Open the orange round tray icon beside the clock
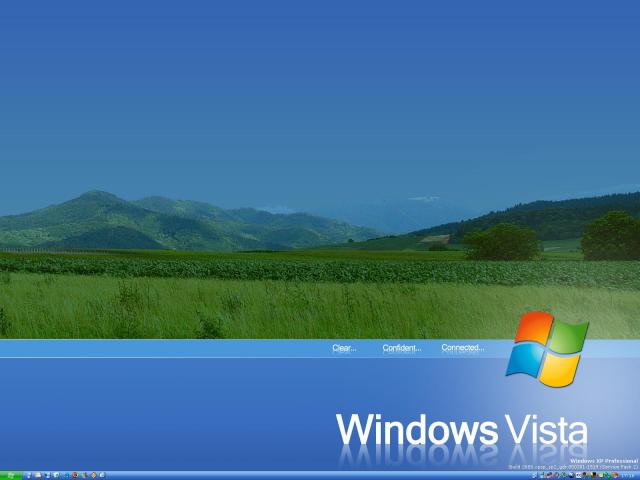The height and width of the screenshot is (480, 640). (x=615, y=475)
